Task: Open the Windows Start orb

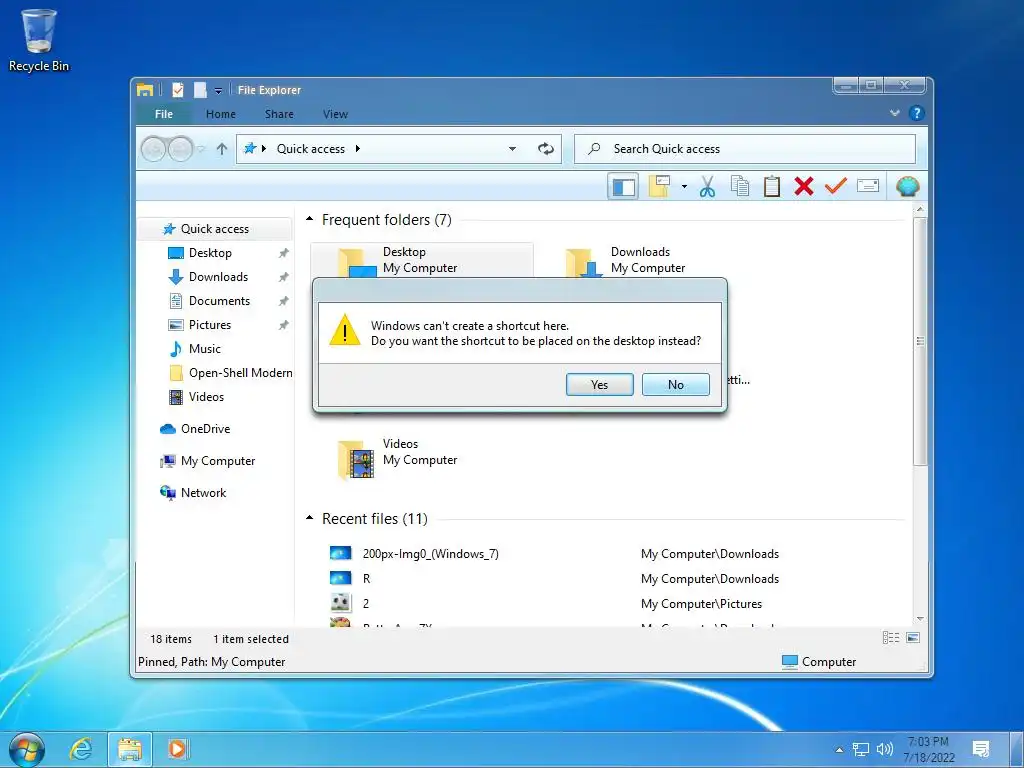Action: tap(27, 749)
